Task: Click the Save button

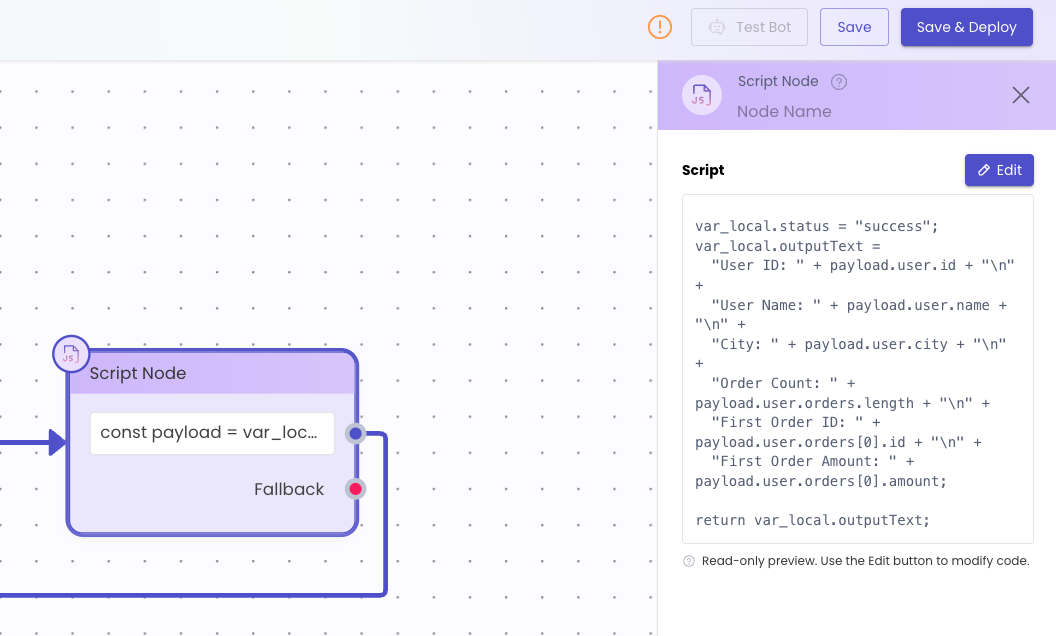Action: (x=854, y=27)
